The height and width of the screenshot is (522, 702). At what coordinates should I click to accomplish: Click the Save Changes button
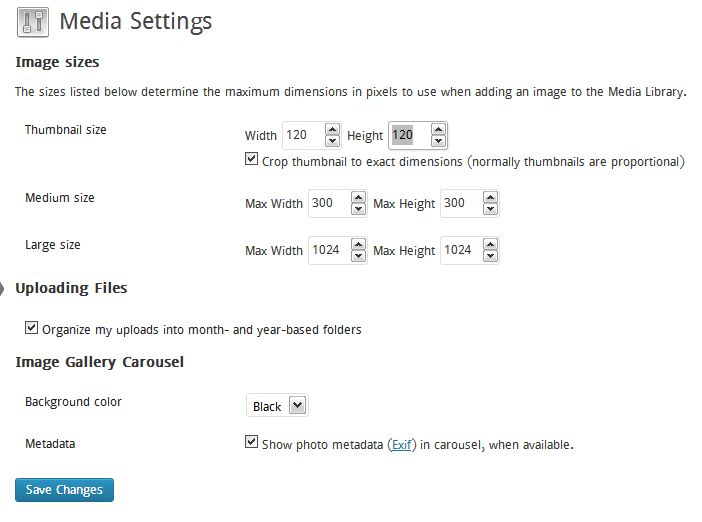click(x=64, y=490)
